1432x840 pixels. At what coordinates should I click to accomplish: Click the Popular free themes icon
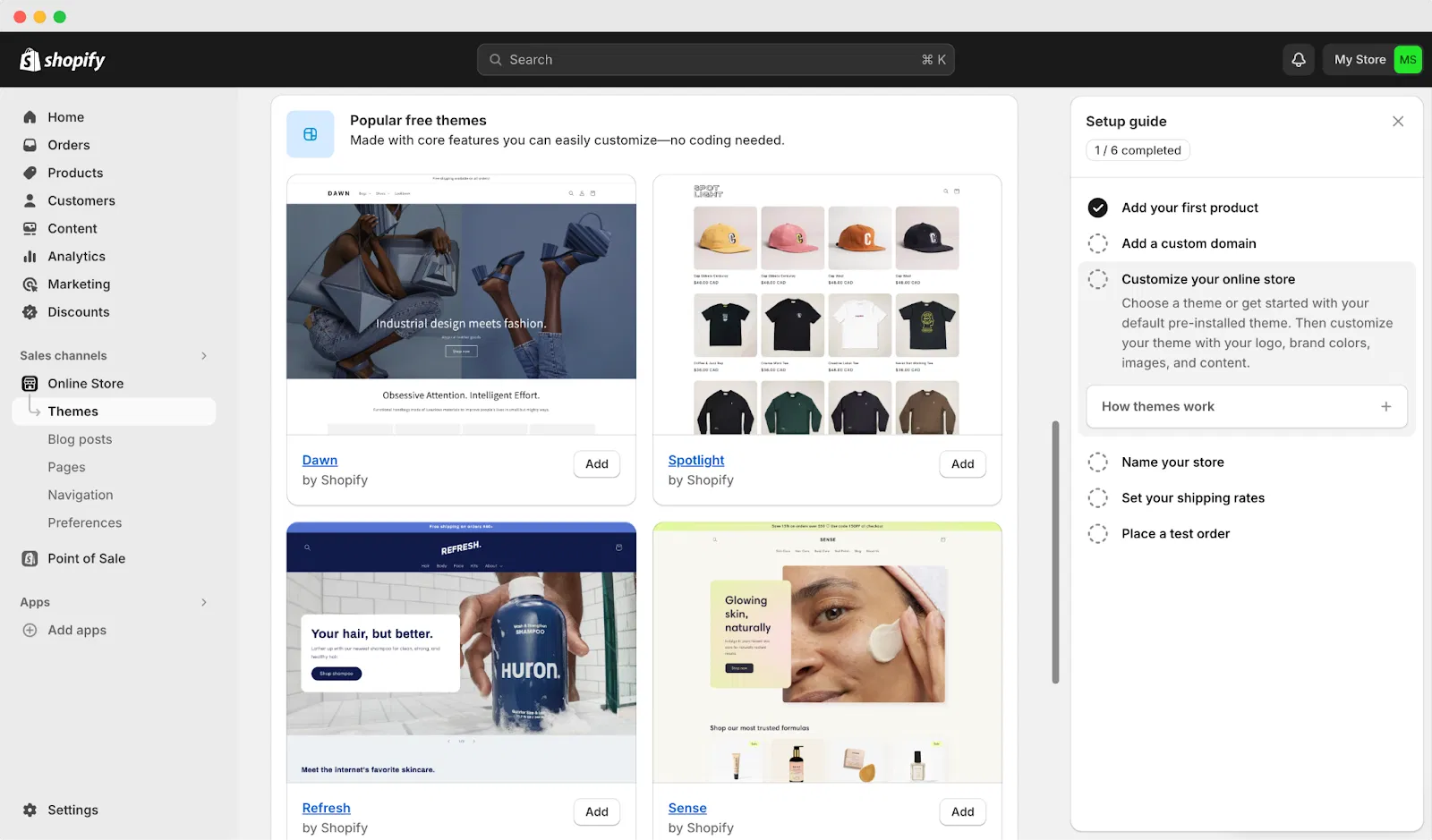(311, 134)
